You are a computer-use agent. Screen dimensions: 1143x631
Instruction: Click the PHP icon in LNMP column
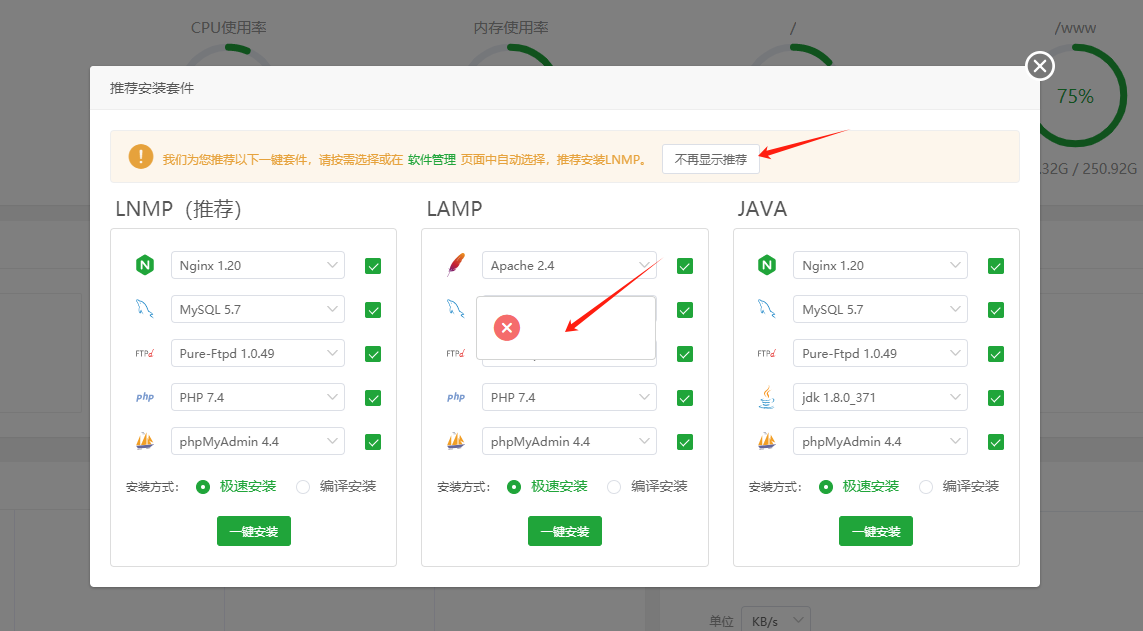pos(145,397)
